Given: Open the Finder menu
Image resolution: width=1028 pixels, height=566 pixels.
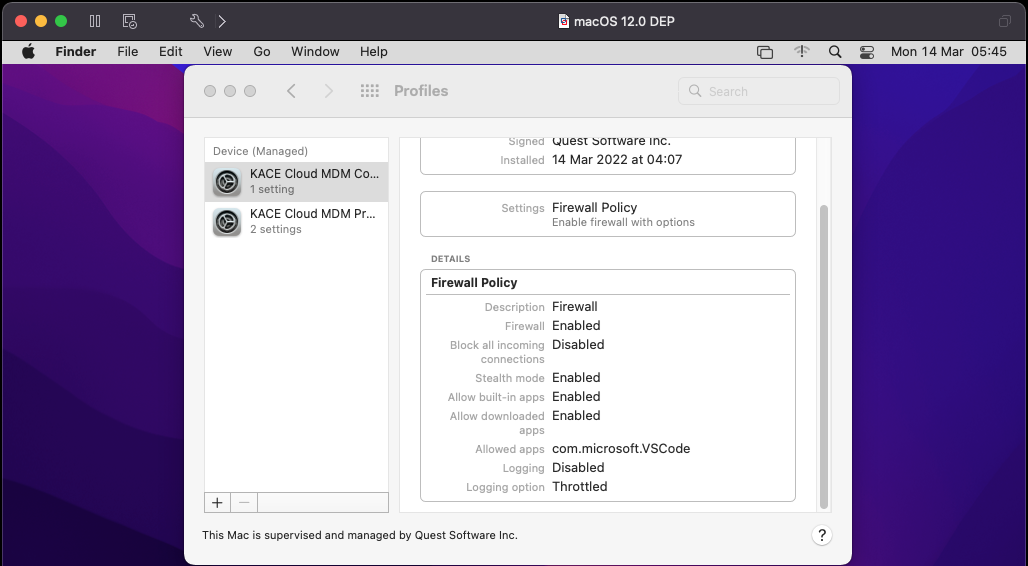Looking at the screenshot, I should coord(75,52).
